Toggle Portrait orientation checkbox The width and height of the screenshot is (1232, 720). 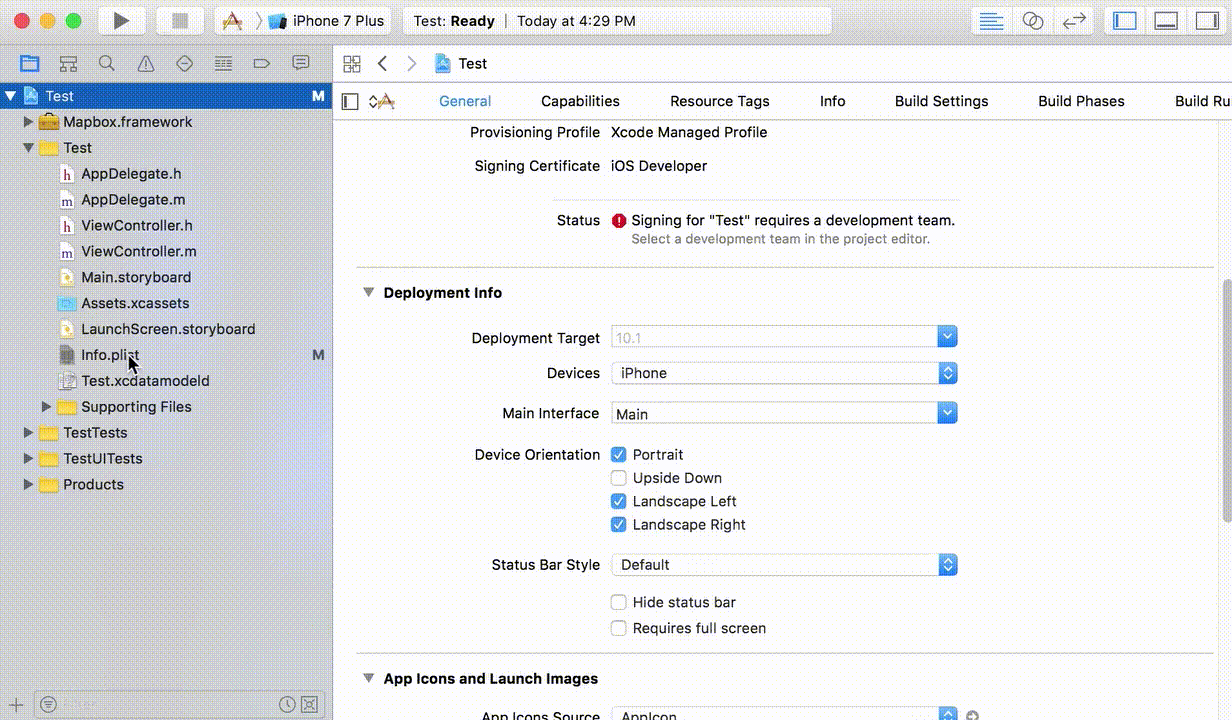pyautogui.click(x=619, y=454)
